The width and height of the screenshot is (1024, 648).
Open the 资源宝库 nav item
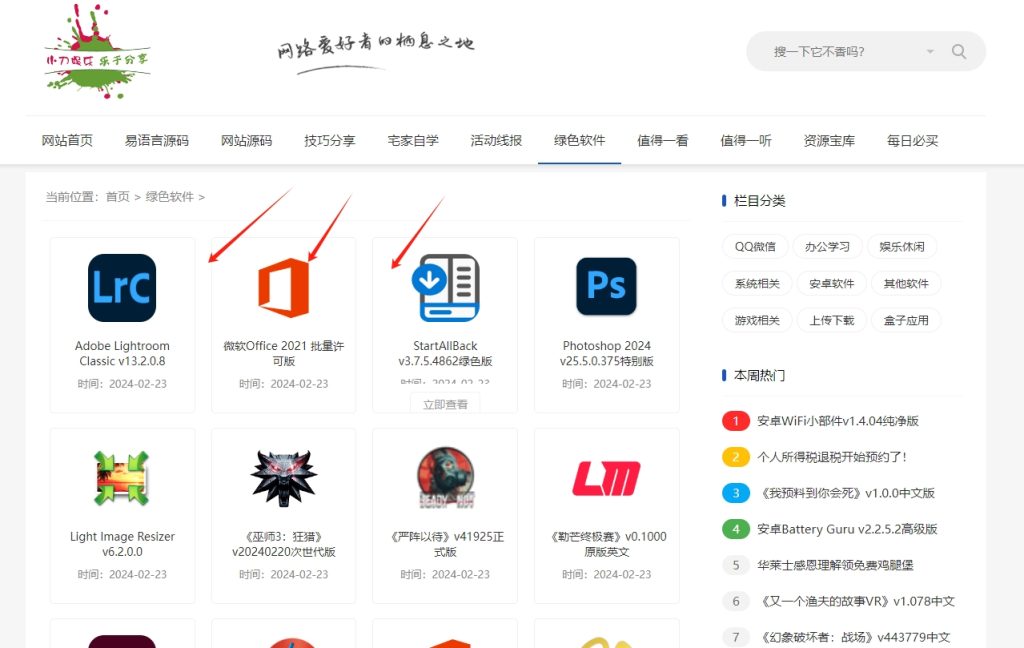(x=829, y=140)
